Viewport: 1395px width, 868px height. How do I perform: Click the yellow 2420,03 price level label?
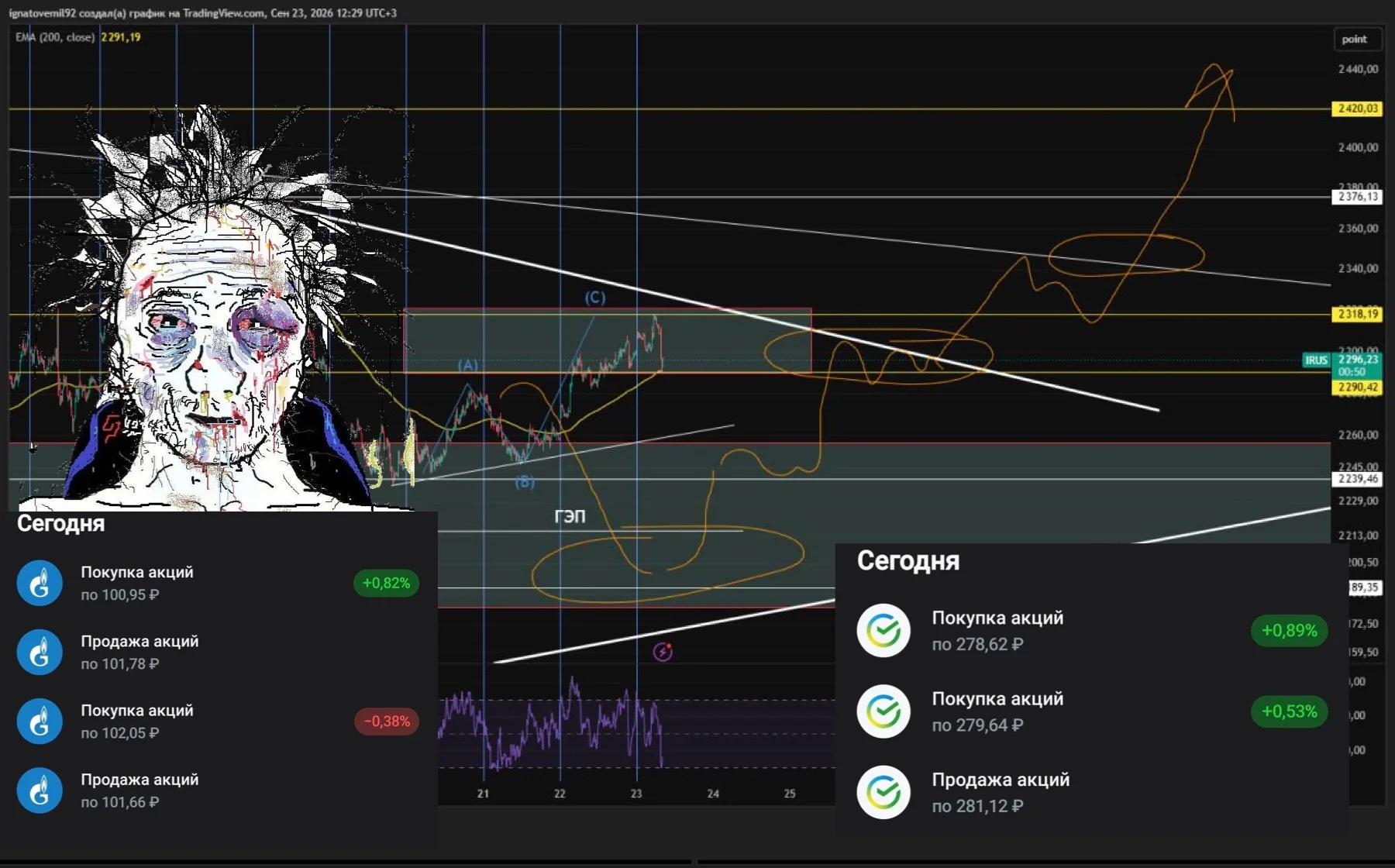click(1358, 108)
